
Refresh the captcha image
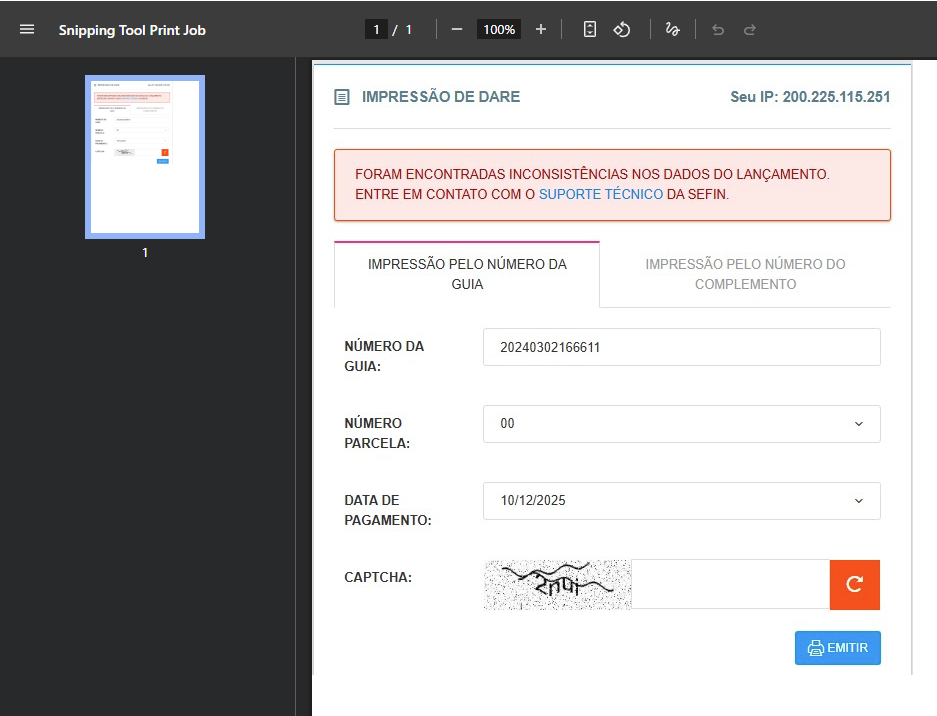pos(854,584)
